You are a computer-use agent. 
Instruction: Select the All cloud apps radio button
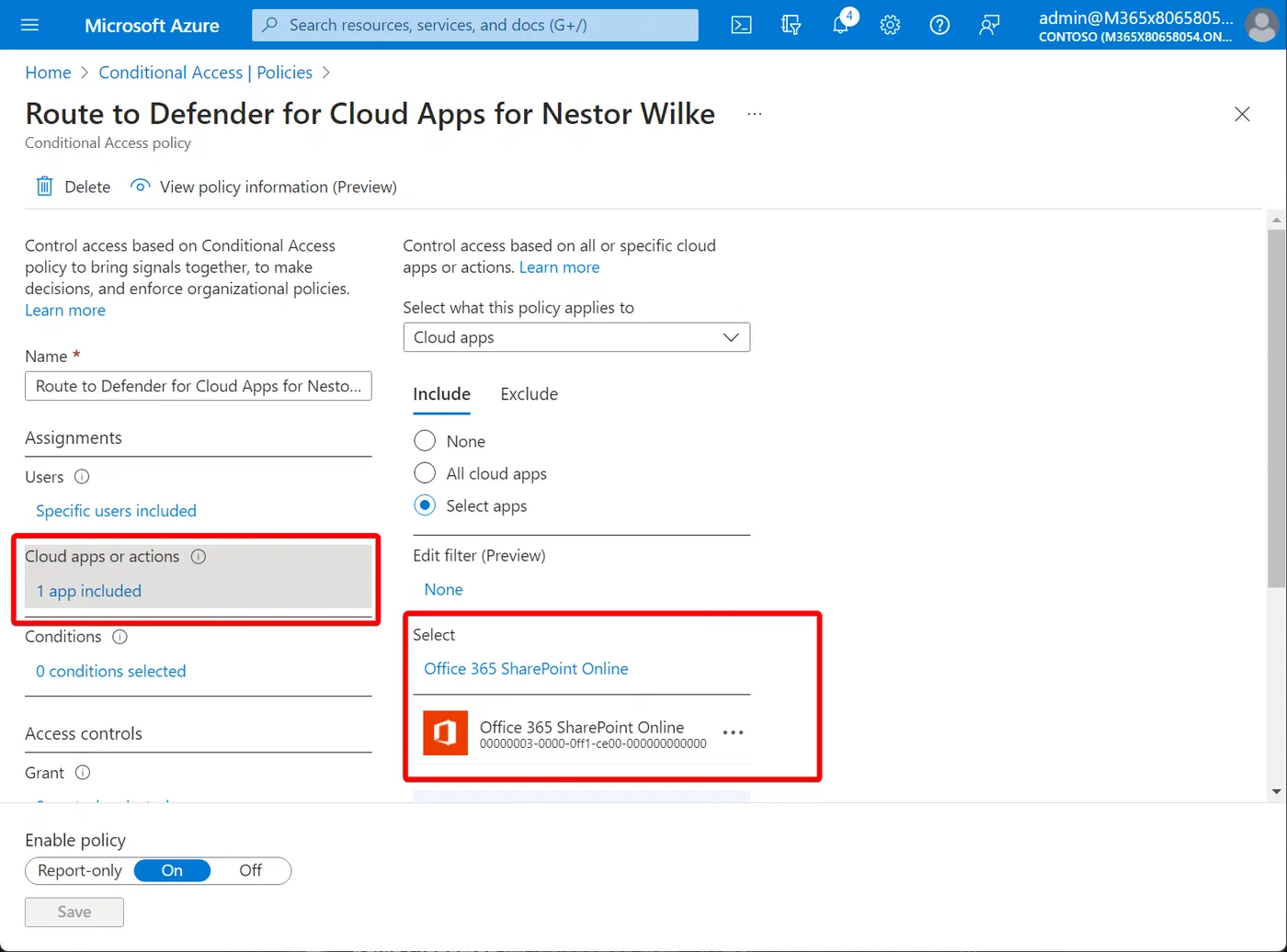pyautogui.click(x=425, y=473)
